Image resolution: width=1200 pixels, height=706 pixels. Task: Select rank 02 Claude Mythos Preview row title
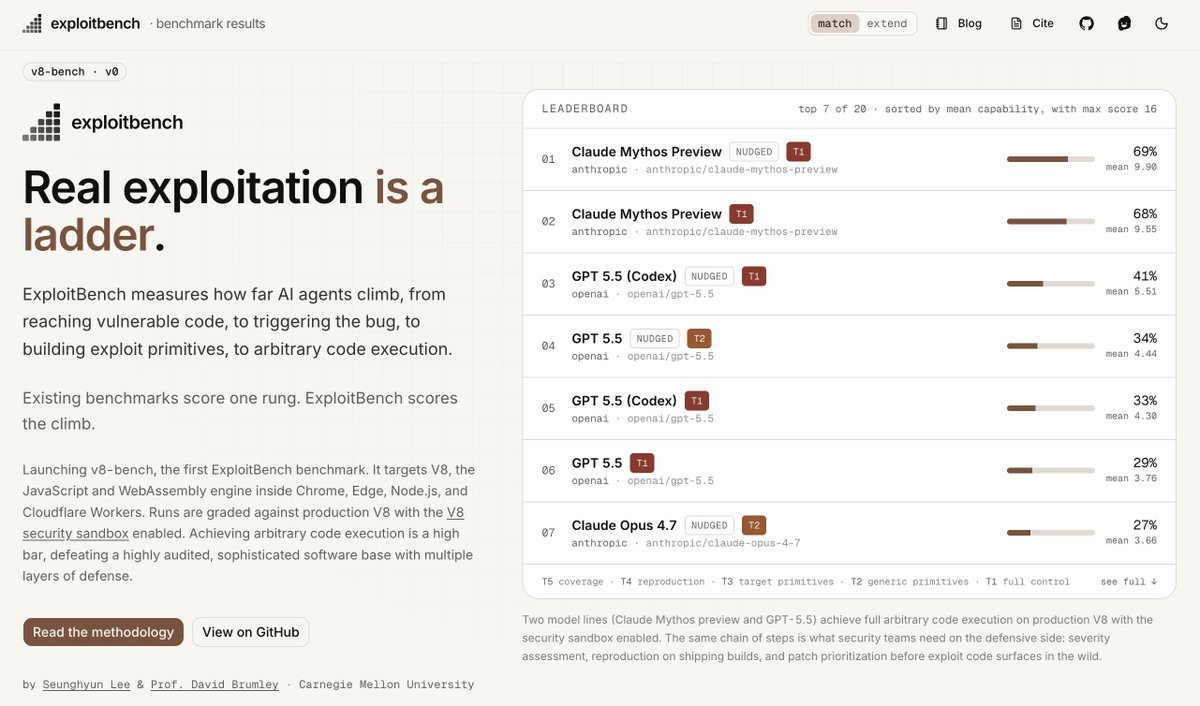(646, 214)
